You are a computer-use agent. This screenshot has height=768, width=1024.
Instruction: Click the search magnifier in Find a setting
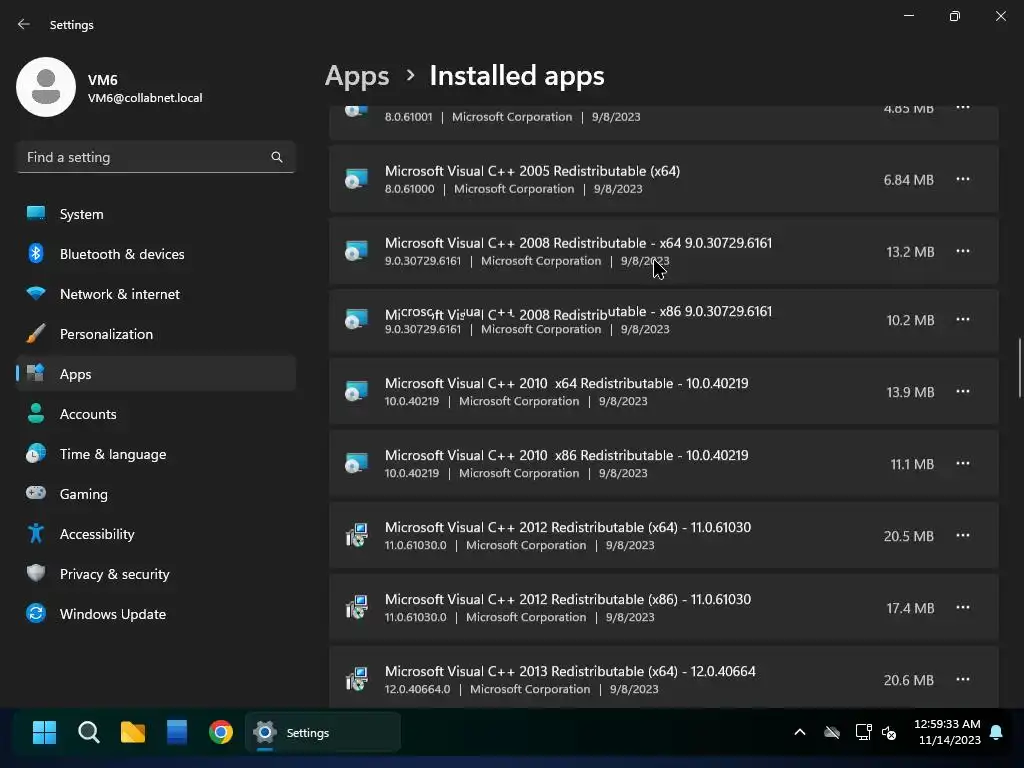277,157
